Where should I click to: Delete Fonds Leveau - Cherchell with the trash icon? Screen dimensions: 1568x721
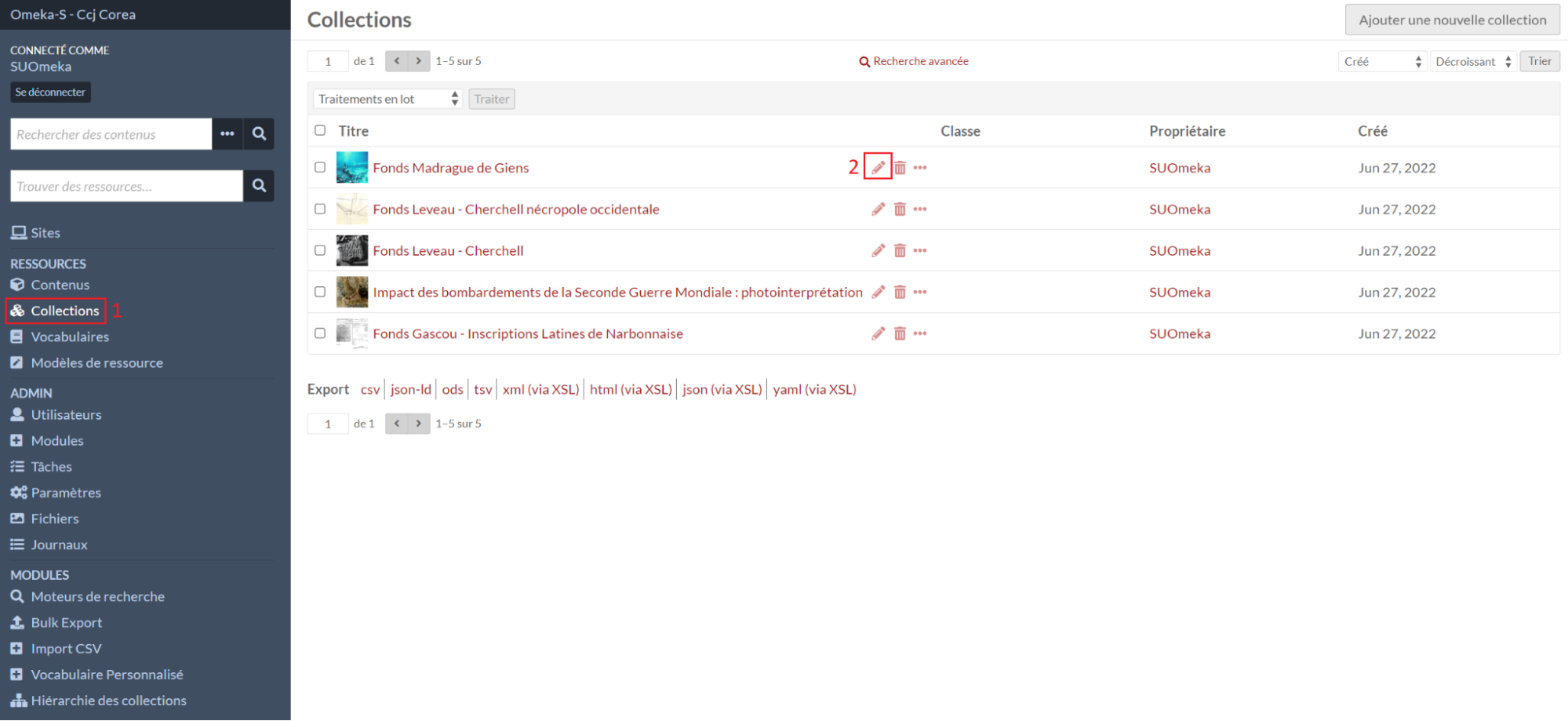[x=900, y=251]
